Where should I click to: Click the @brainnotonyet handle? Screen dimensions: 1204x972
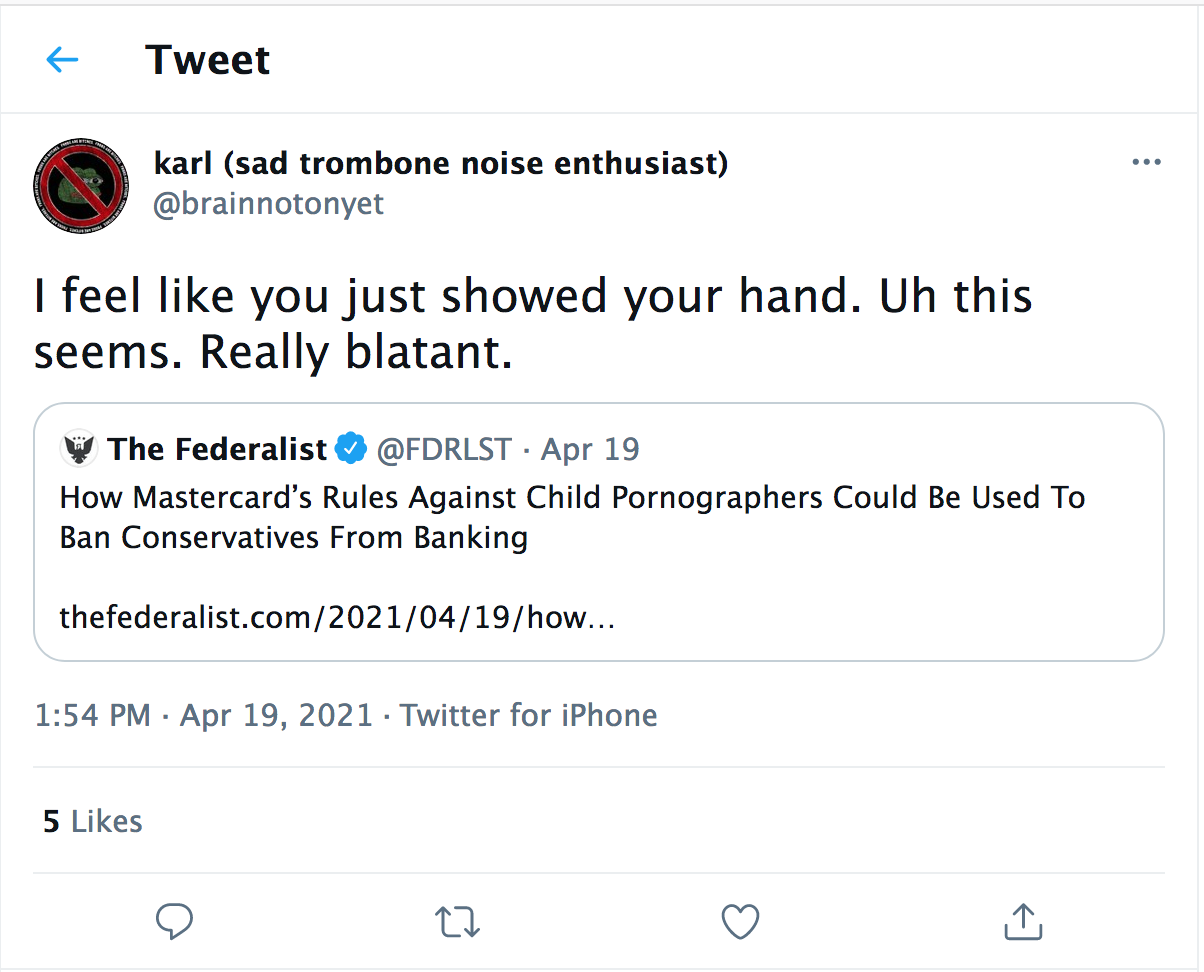[x=269, y=204]
